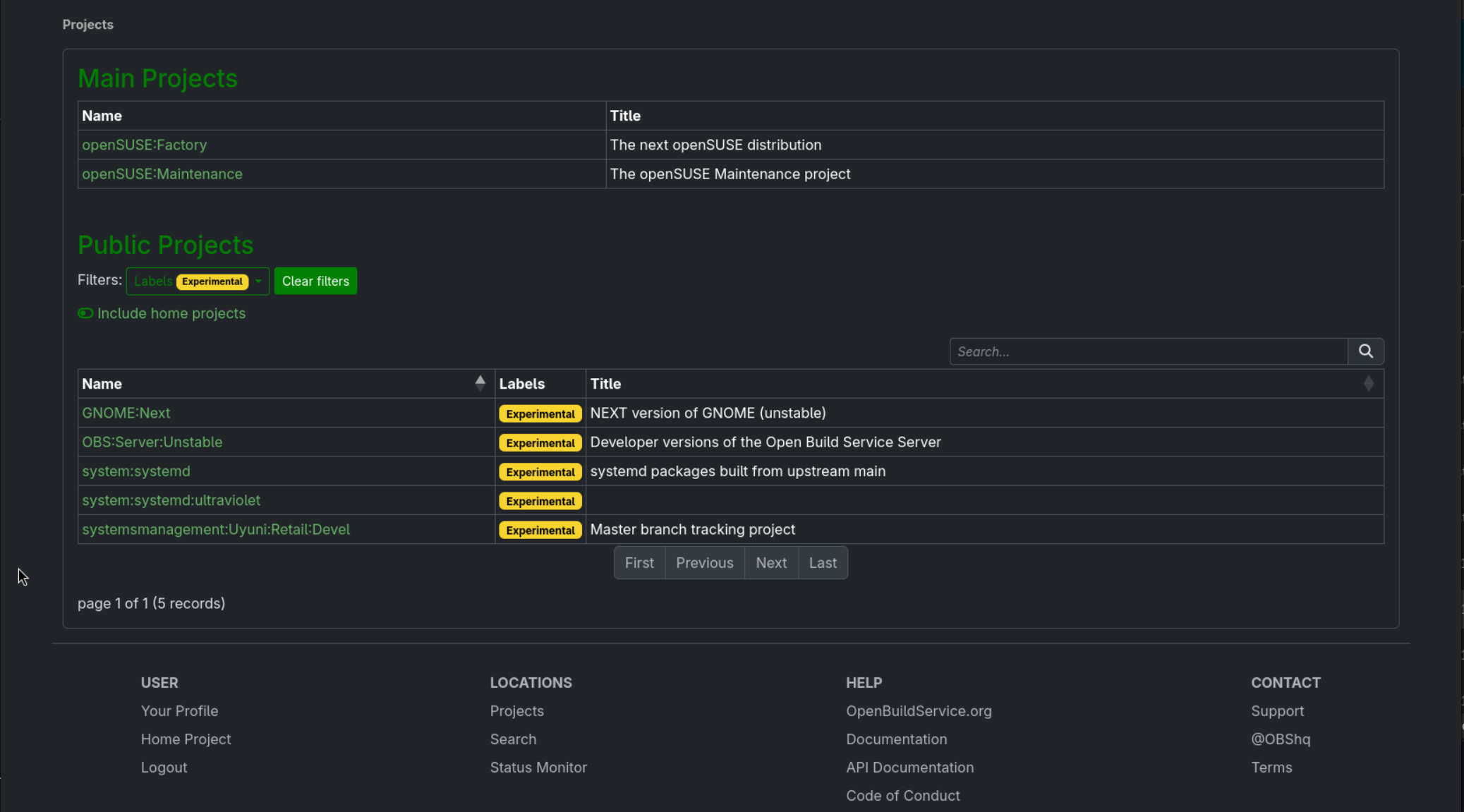
Task: Go to Previous page of results
Action: [705, 563]
